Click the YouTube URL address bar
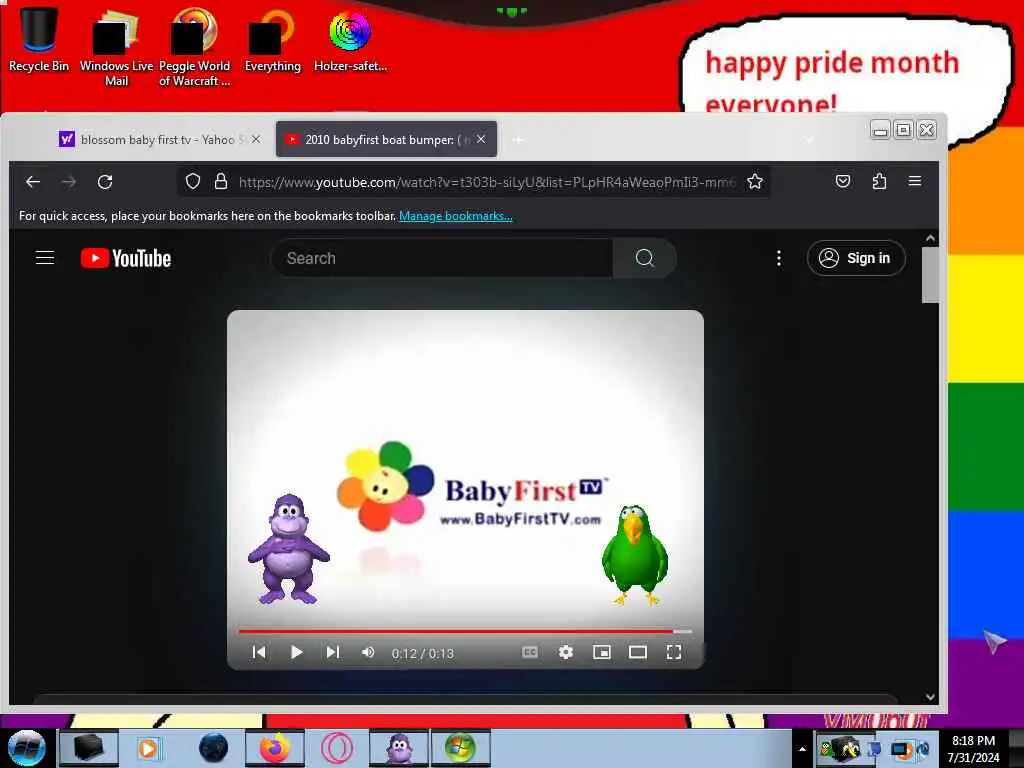This screenshot has width=1024, height=768. click(x=487, y=182)
